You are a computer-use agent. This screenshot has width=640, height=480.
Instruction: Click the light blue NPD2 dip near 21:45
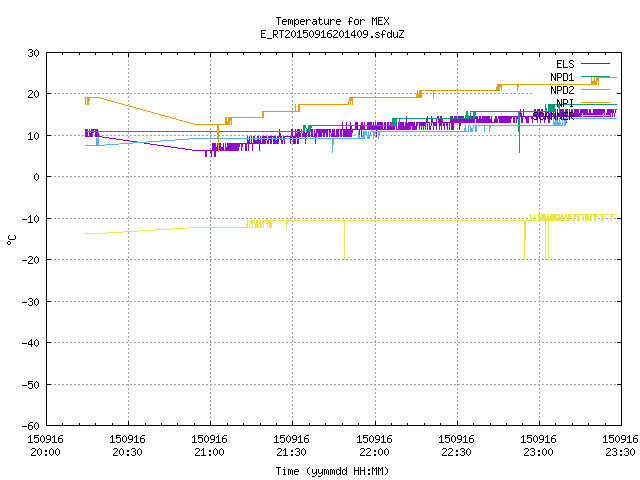click(x=333, y=146)
